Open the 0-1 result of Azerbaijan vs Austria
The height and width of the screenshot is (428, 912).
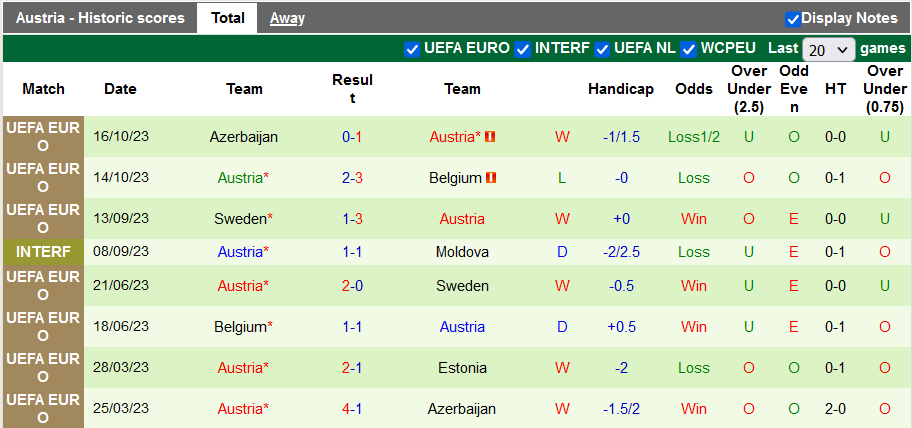[x=352, y=137]
